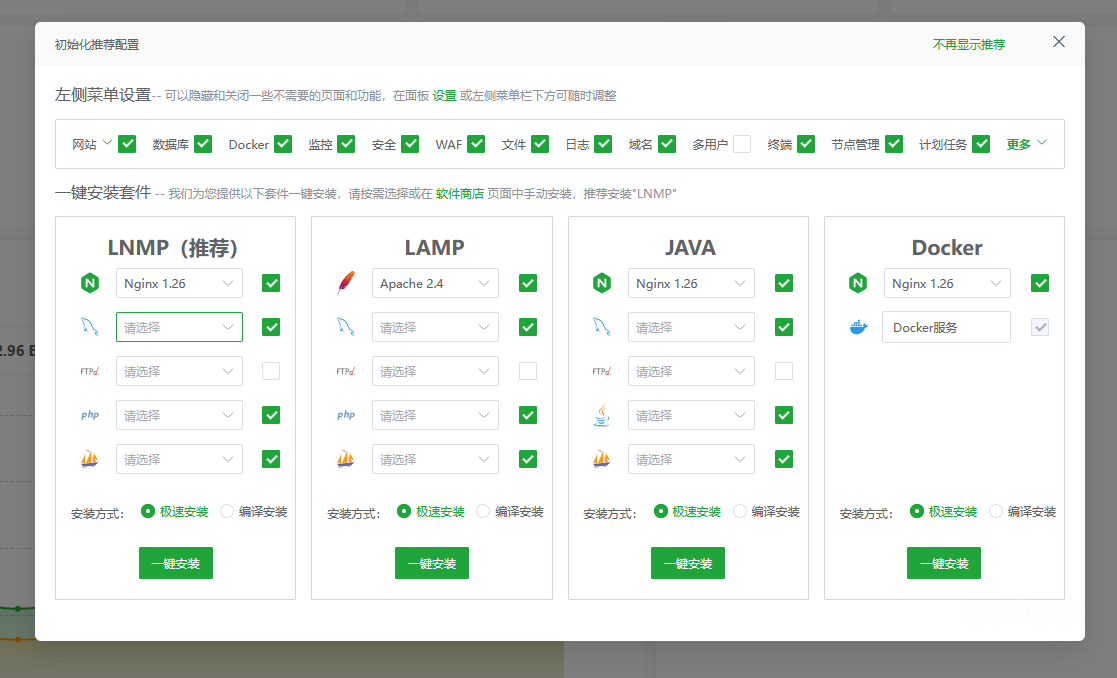The height and width of the screenshot is (678, 1117).
Task: Click the php icon in LNMP card
Action: pyautogui.click(x=90, y=415)
